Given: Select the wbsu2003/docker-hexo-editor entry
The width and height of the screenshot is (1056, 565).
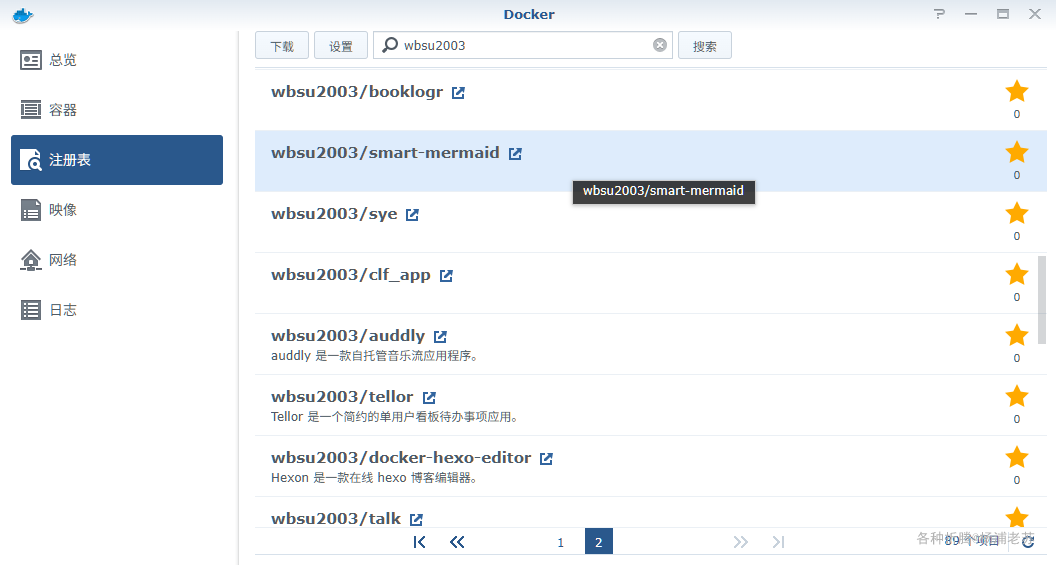Looking at the screenshot, I should tap(651, 466).
